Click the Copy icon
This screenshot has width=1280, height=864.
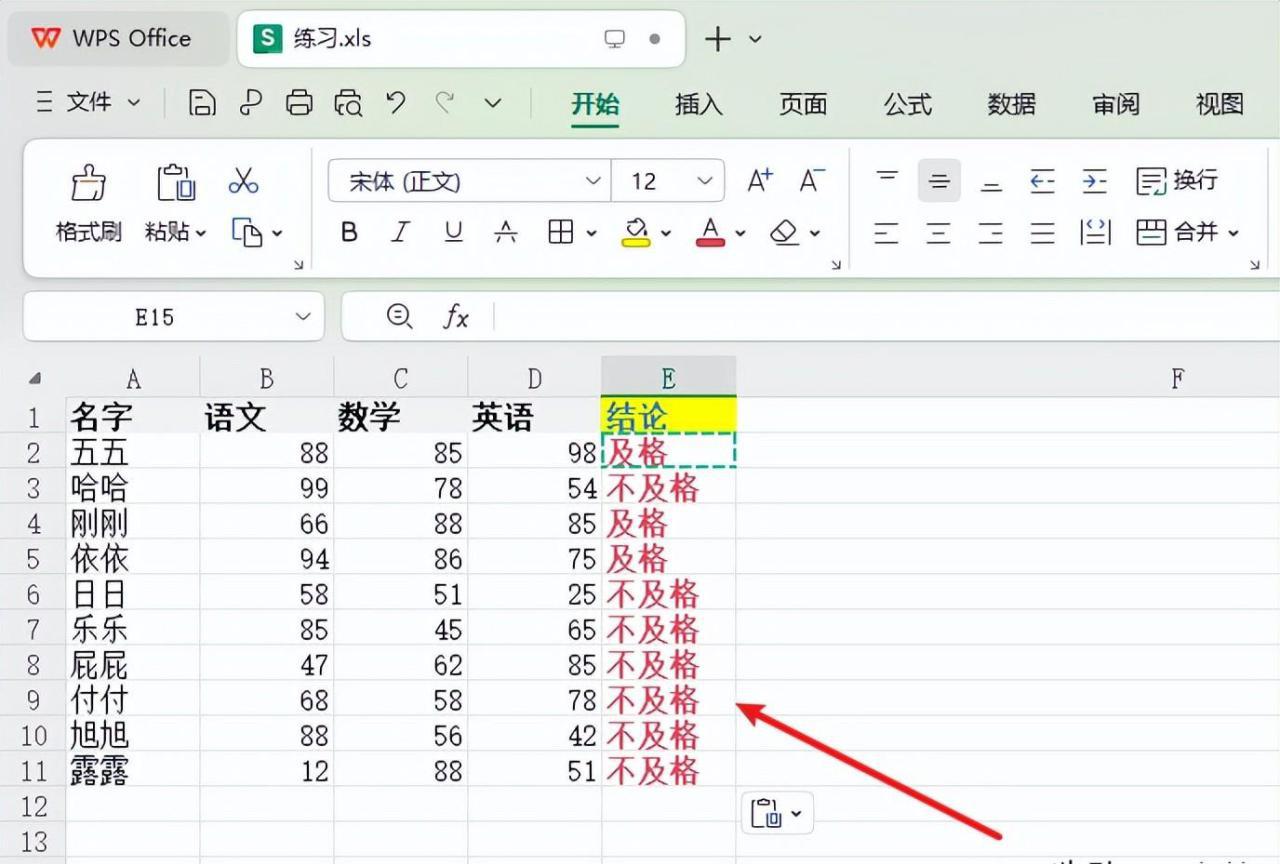click(x=247, y=233)
